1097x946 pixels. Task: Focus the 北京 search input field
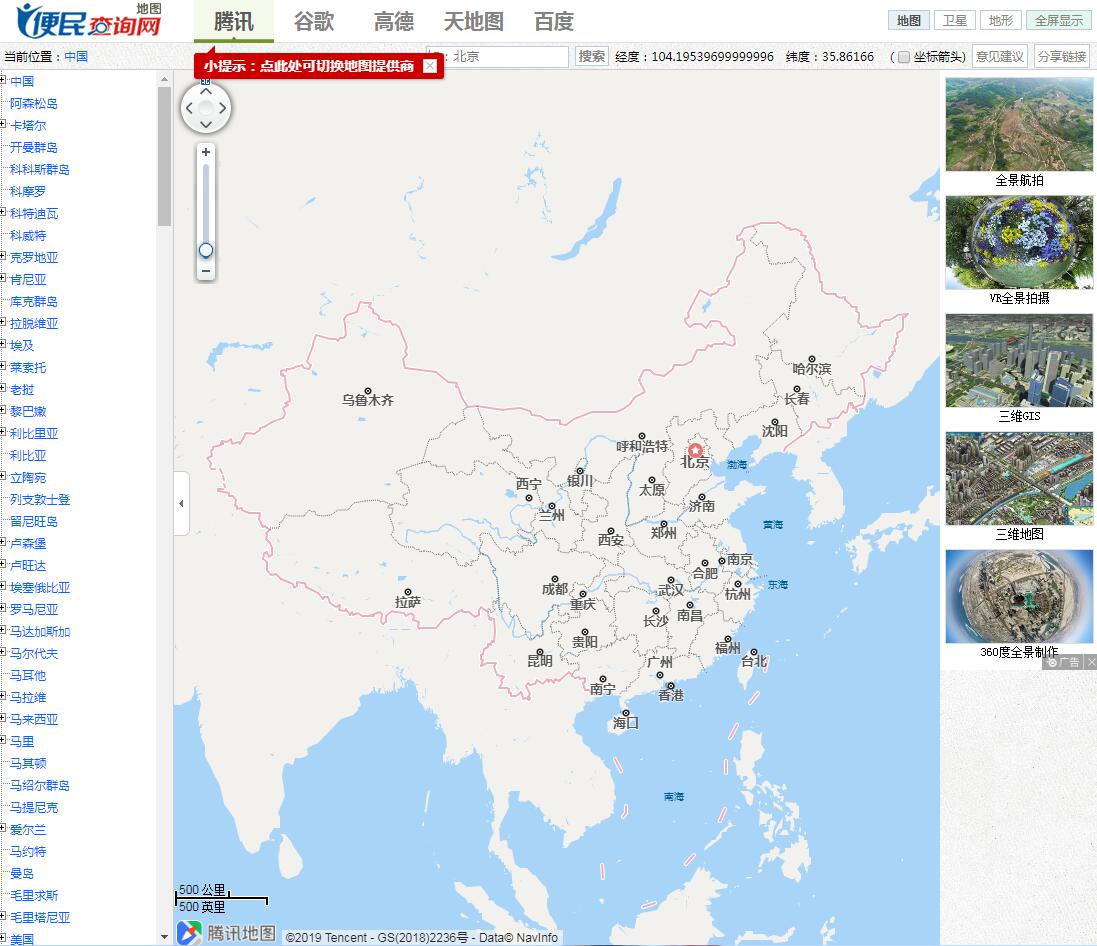(497, 57)
